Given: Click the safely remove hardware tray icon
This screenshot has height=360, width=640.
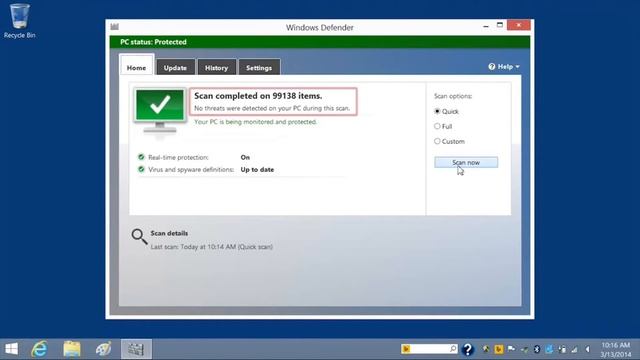Looking at the screenshot, I should click(x=524, y=350).
